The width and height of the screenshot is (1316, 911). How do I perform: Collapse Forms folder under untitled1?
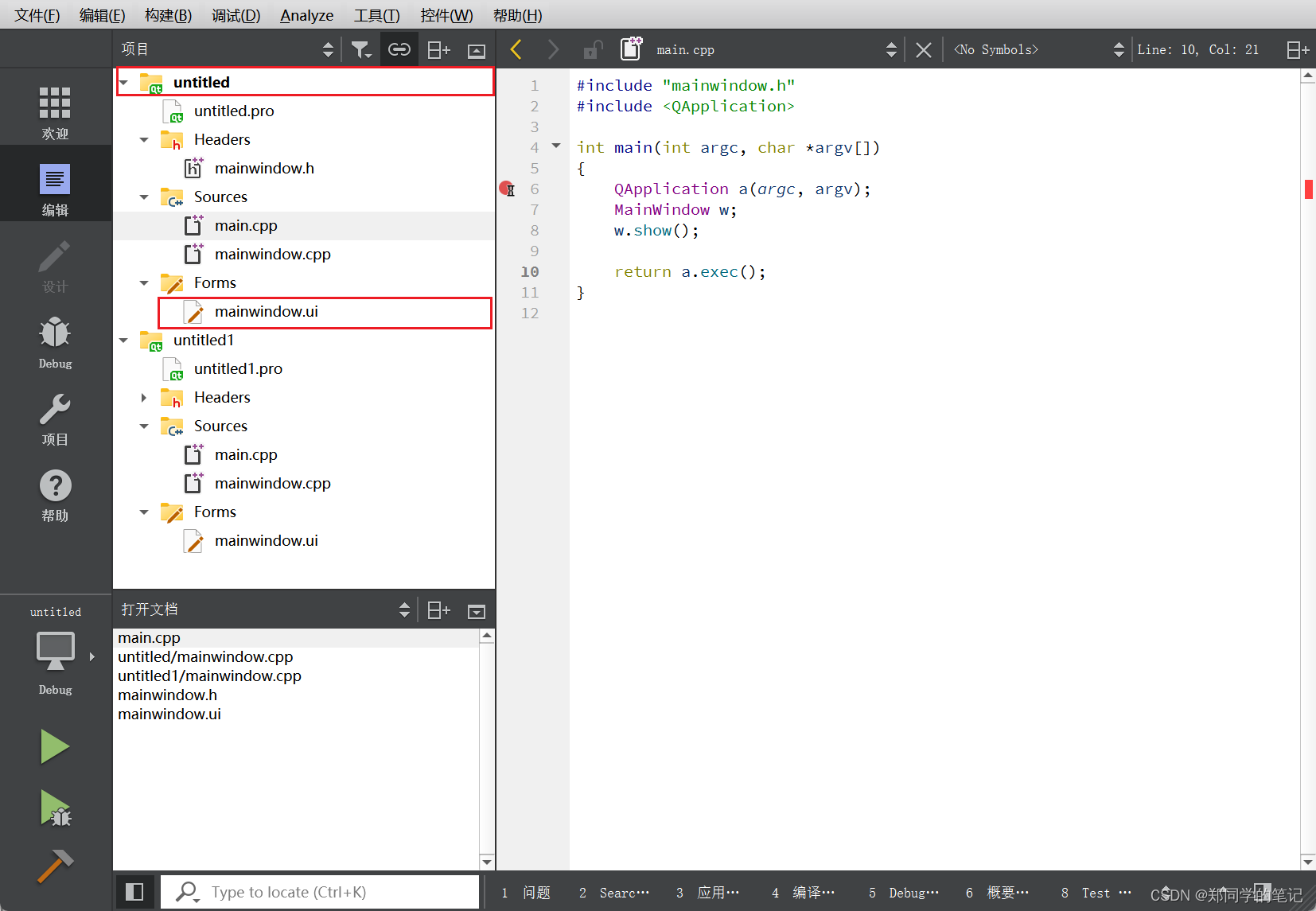144,512
